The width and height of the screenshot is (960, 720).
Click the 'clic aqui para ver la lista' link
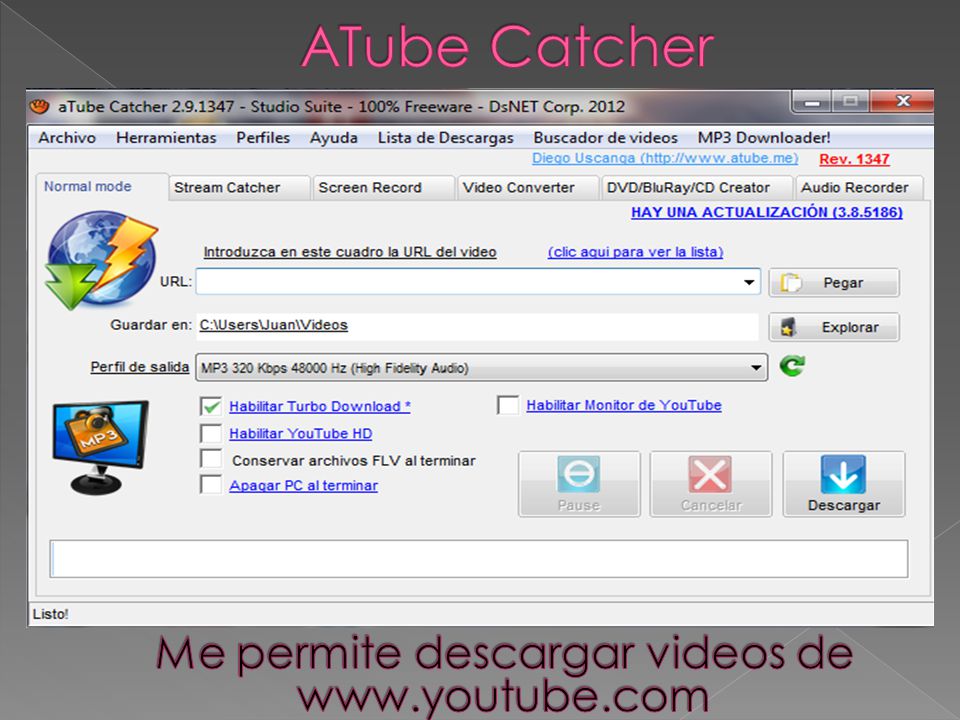click(636, 252)
